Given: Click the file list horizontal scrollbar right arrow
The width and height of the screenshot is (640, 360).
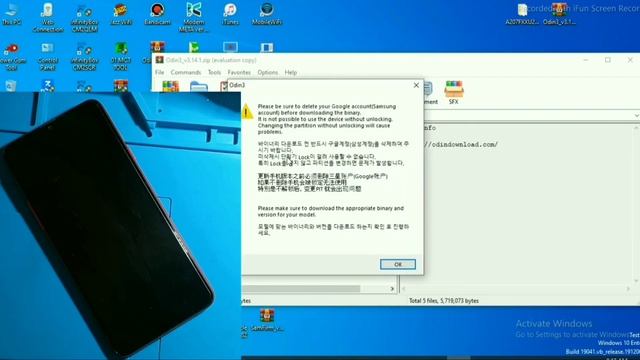Looking at the screenshot, I should (392, 289).
